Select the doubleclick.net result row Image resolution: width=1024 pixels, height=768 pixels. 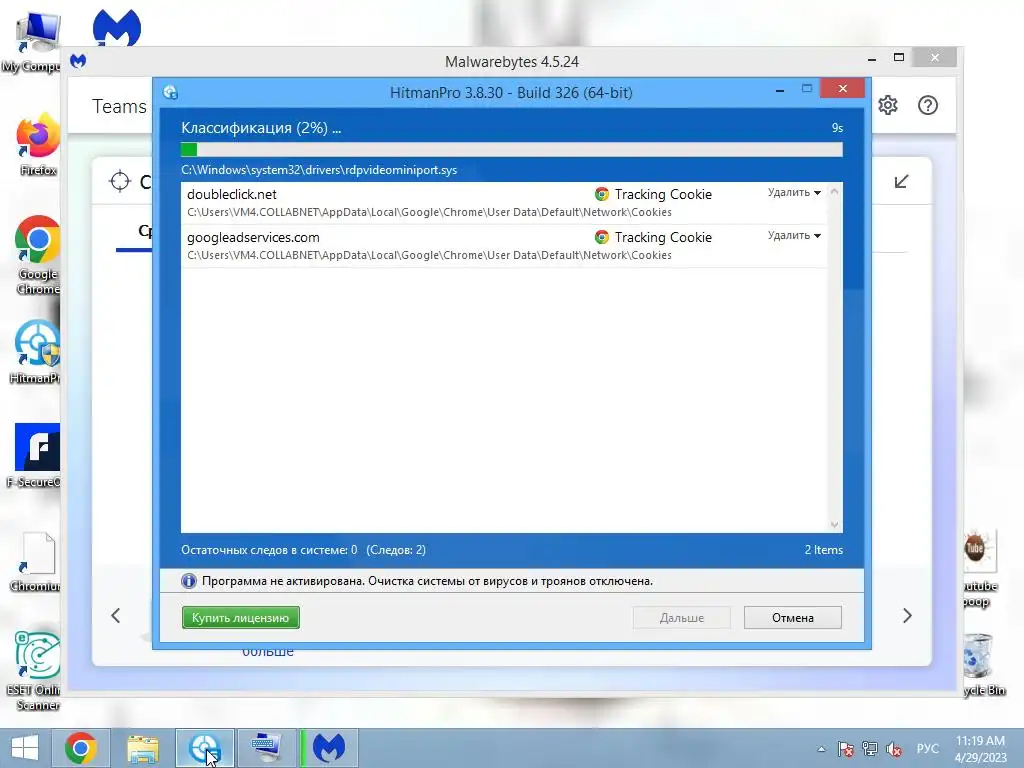(x=504, y=203)
